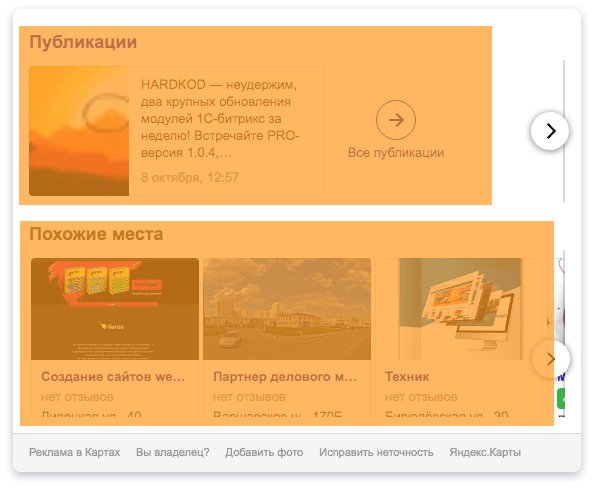Advance Похожие места carousel with right chevron
The height and width of the screenshot is (496, 595).
pyautogui.click(x=551, y=359)
